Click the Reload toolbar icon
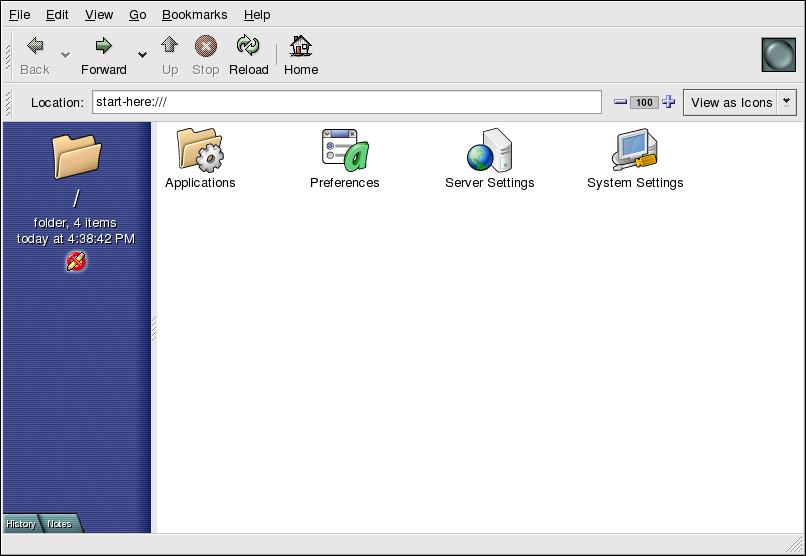This screenshot has height=556, width=806. point(248,46)
